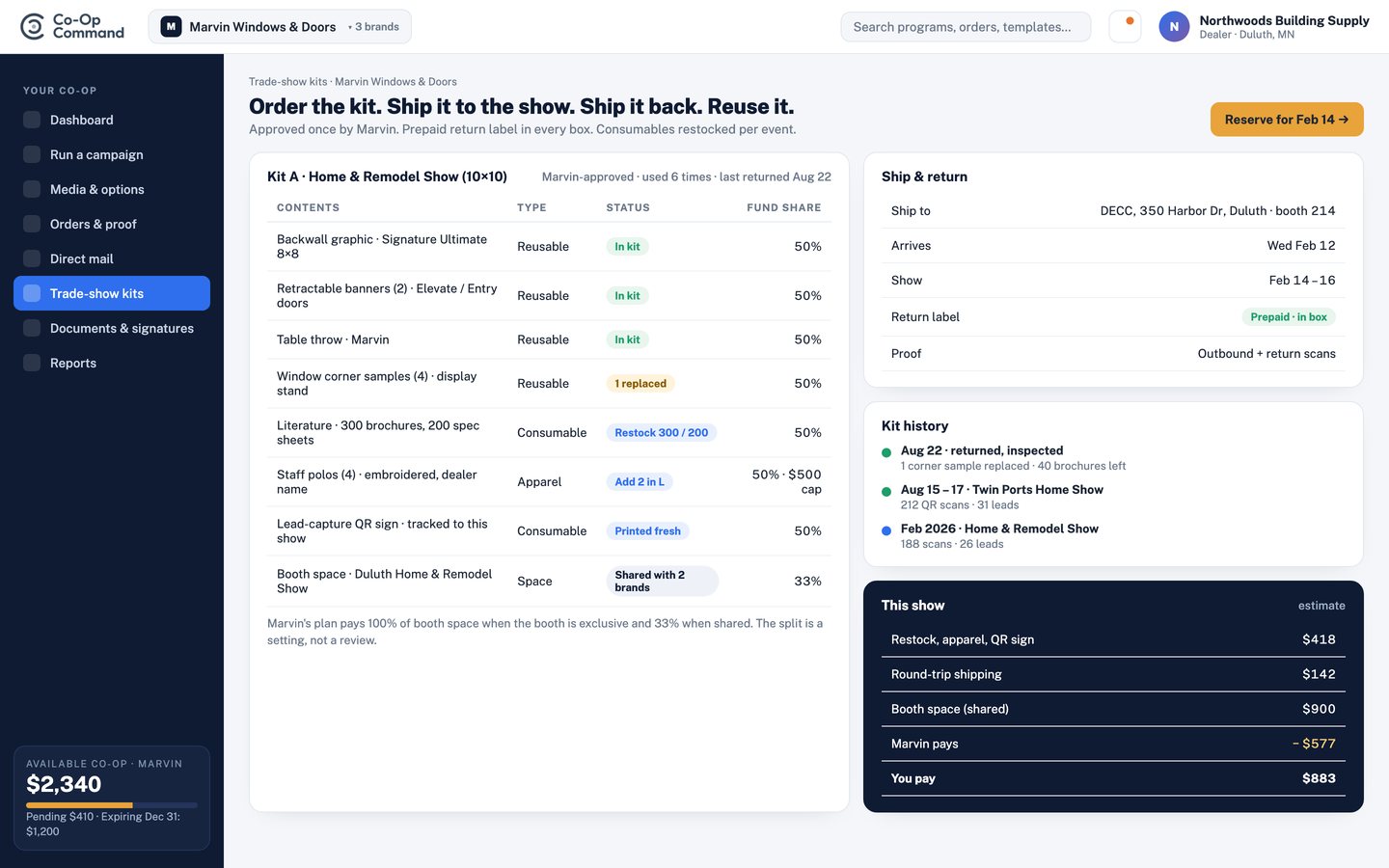Reserve the kit for Feb 14
The height and width of the screenshot is (868, 1389).
click(x=1287, y=120)
